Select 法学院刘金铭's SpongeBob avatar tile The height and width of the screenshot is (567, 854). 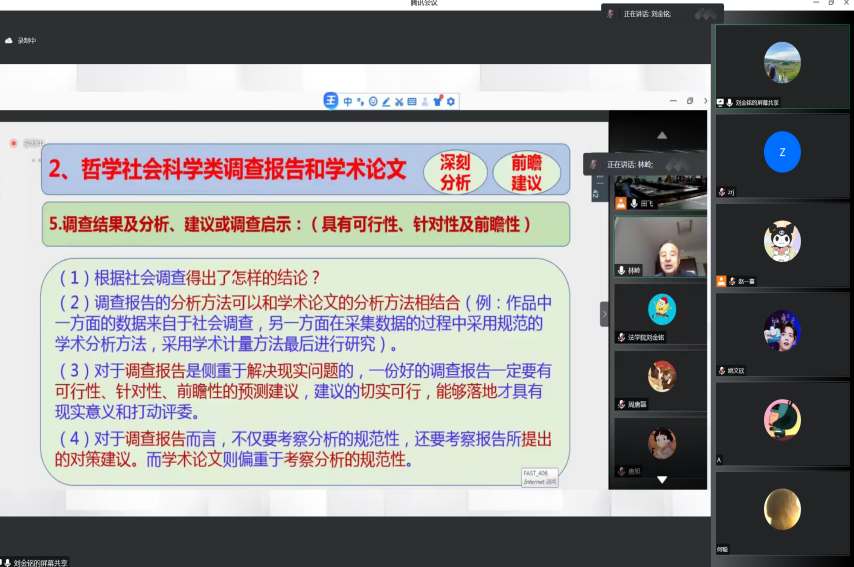661,310
